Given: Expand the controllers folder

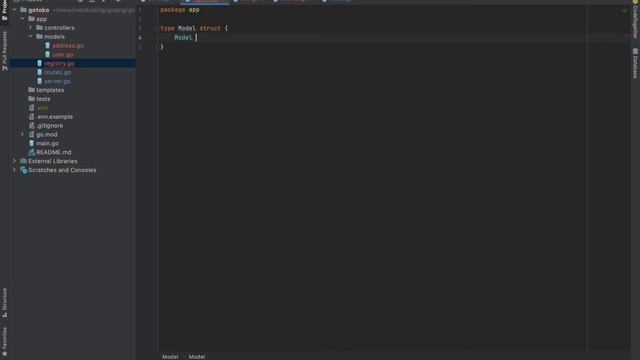Looking at the screenshot, I should [31, 28].
